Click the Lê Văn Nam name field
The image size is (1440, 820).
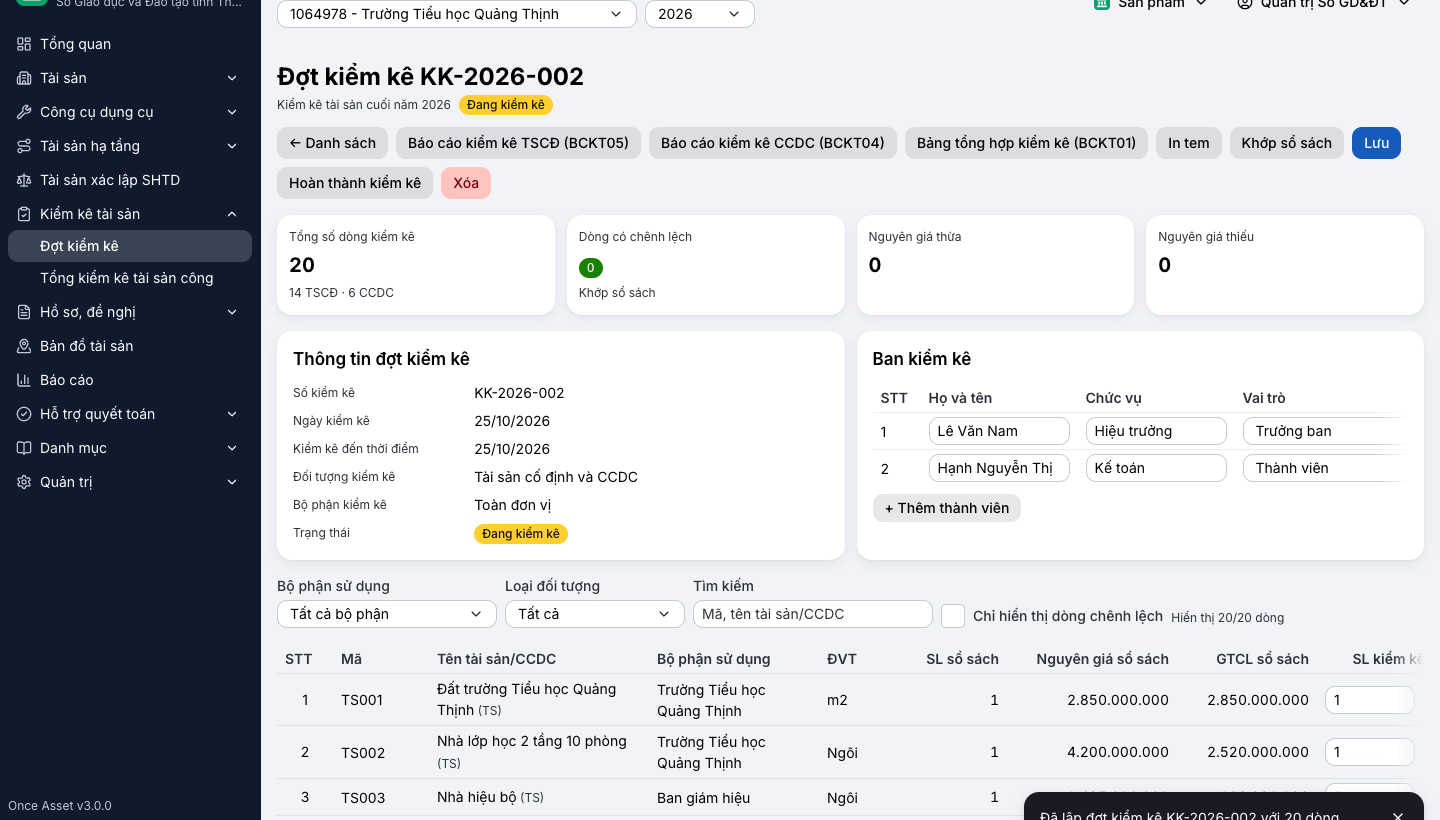coord(999,431)
